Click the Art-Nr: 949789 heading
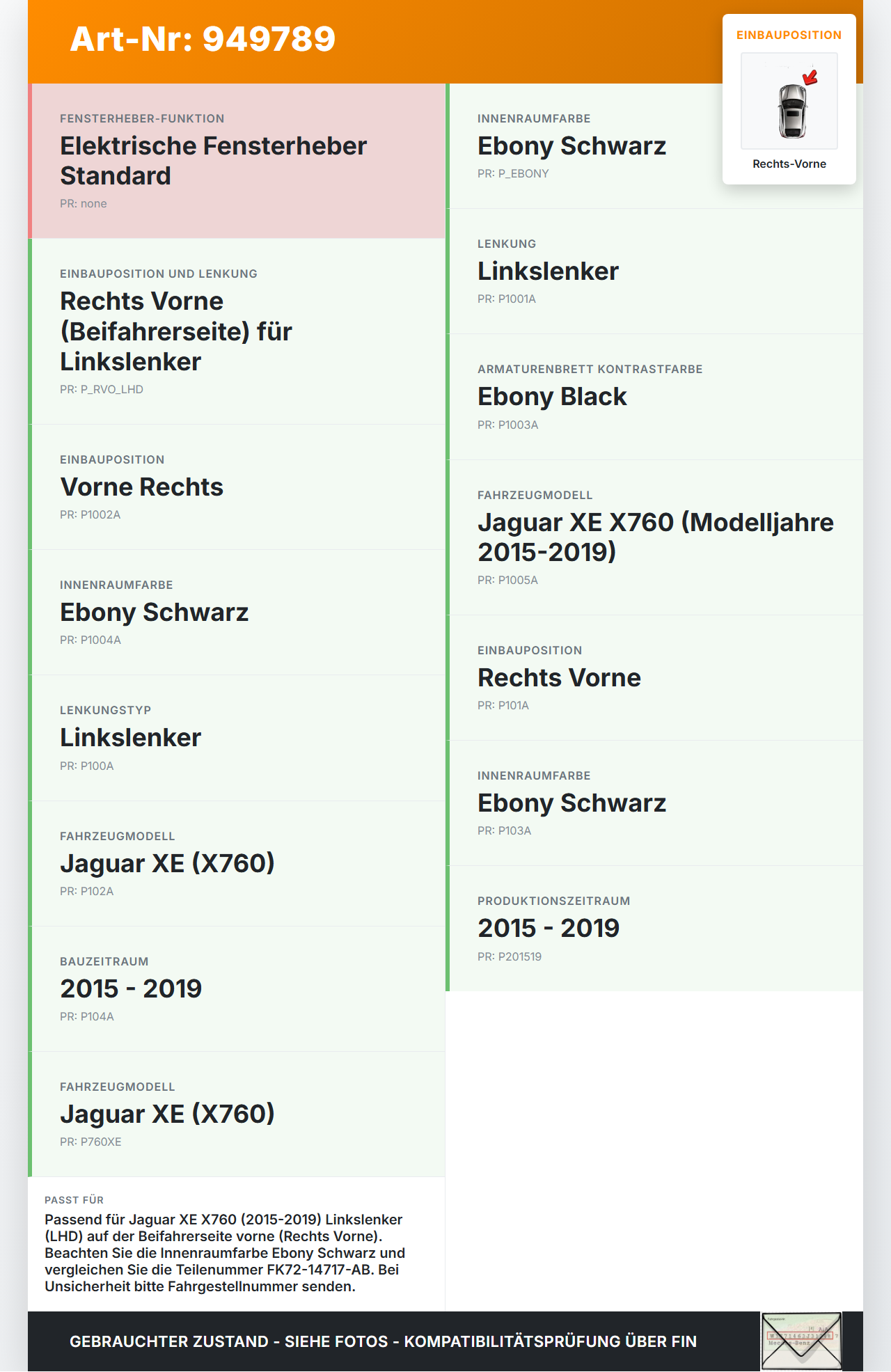This screenshot has width=891, height=1372. (203, 39)
